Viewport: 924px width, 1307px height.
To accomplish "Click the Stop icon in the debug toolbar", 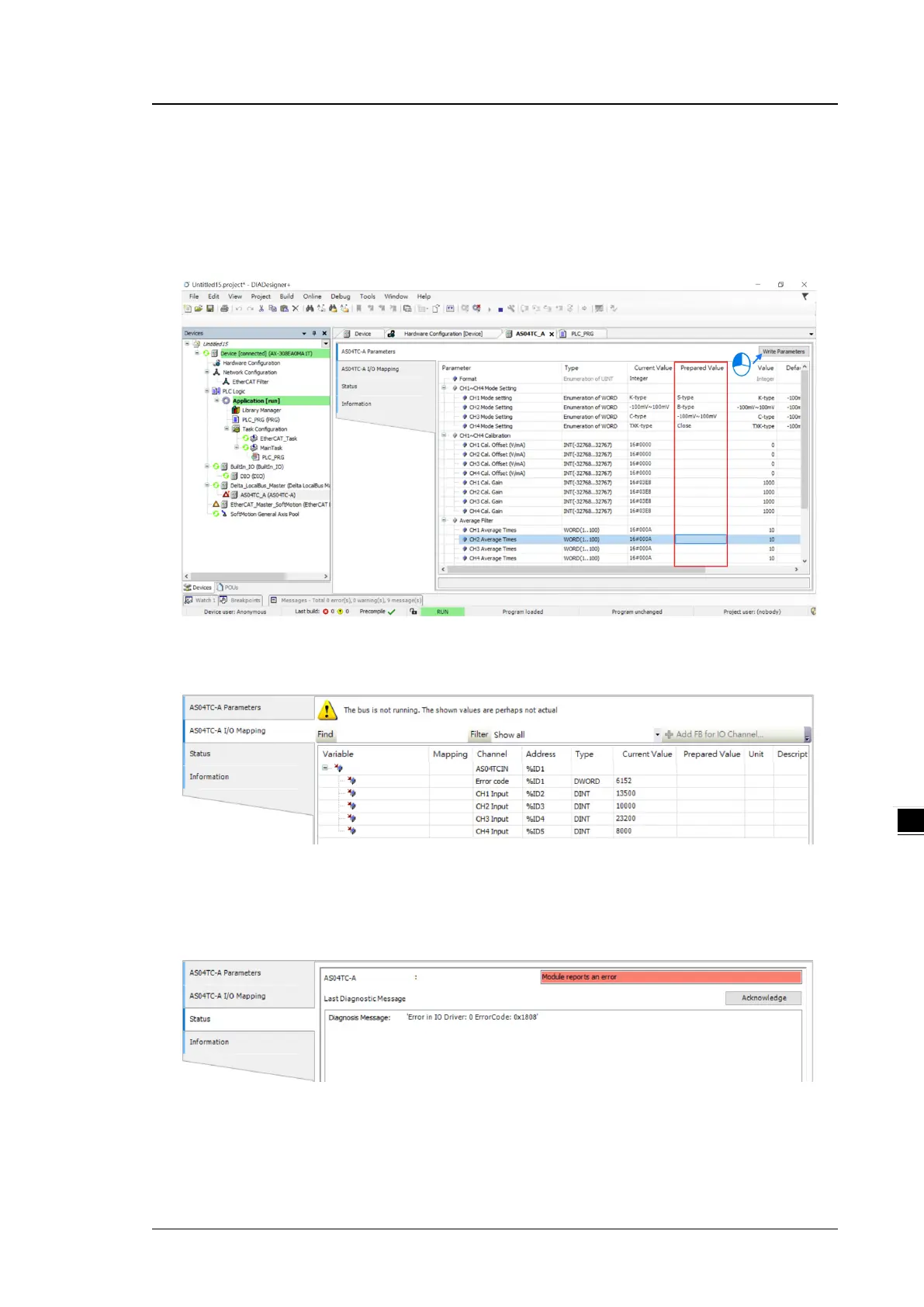I will pos(500,310).
